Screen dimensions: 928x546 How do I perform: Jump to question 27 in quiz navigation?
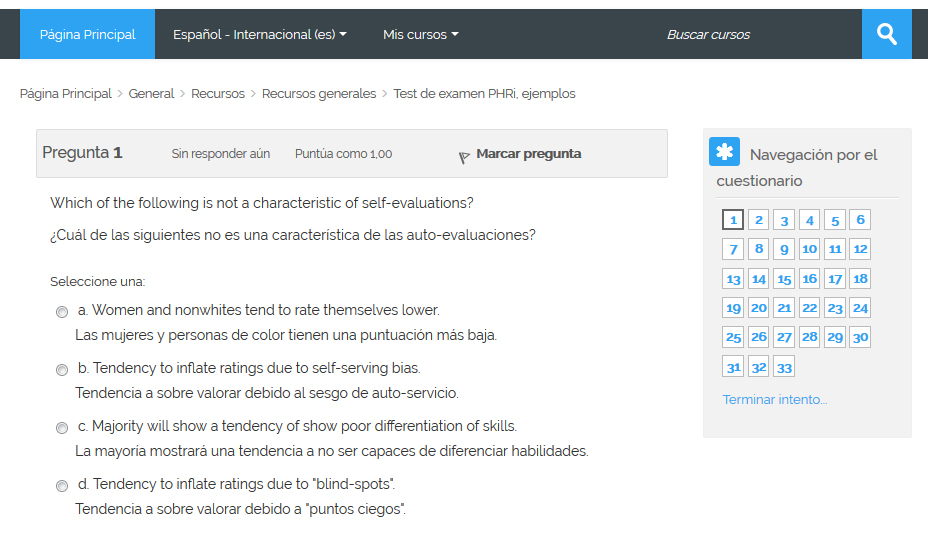pyautogui.click(x=784, y=337)
